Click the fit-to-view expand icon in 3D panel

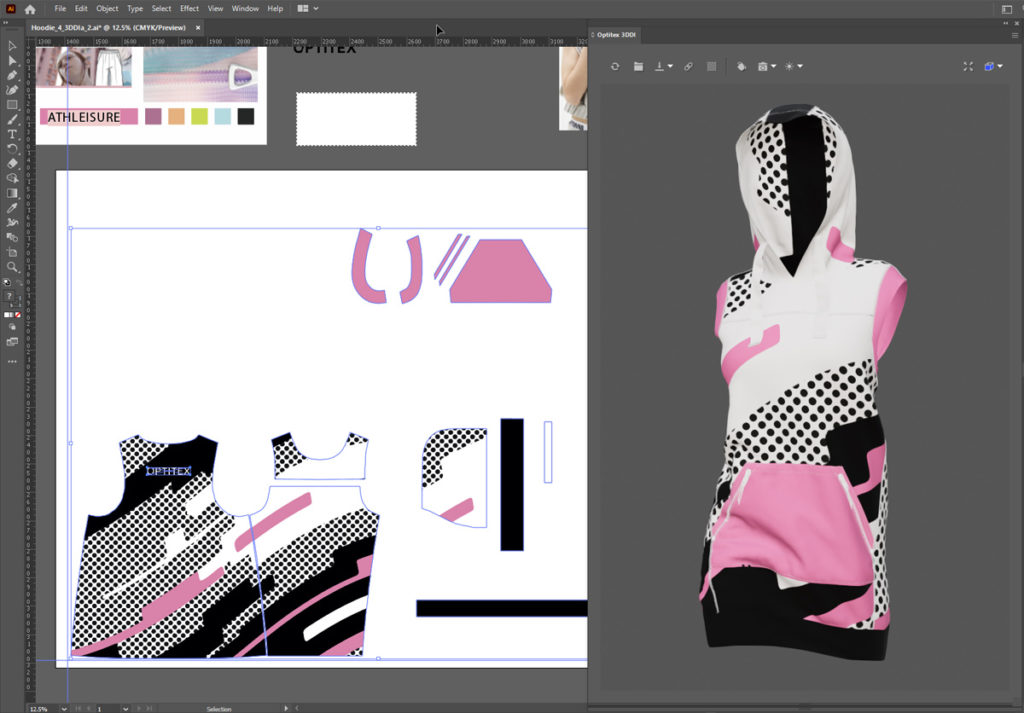pos(967,66)
